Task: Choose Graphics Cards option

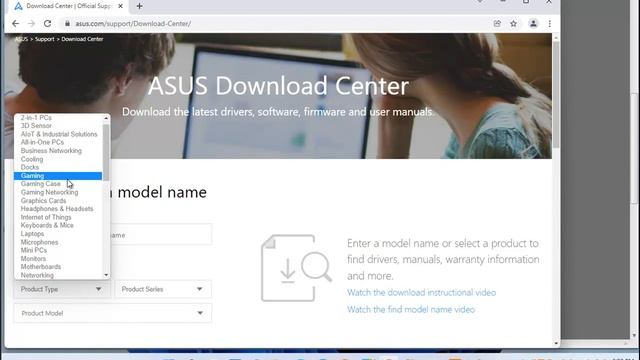Action: pyautogui.click(x=58, y=200)
